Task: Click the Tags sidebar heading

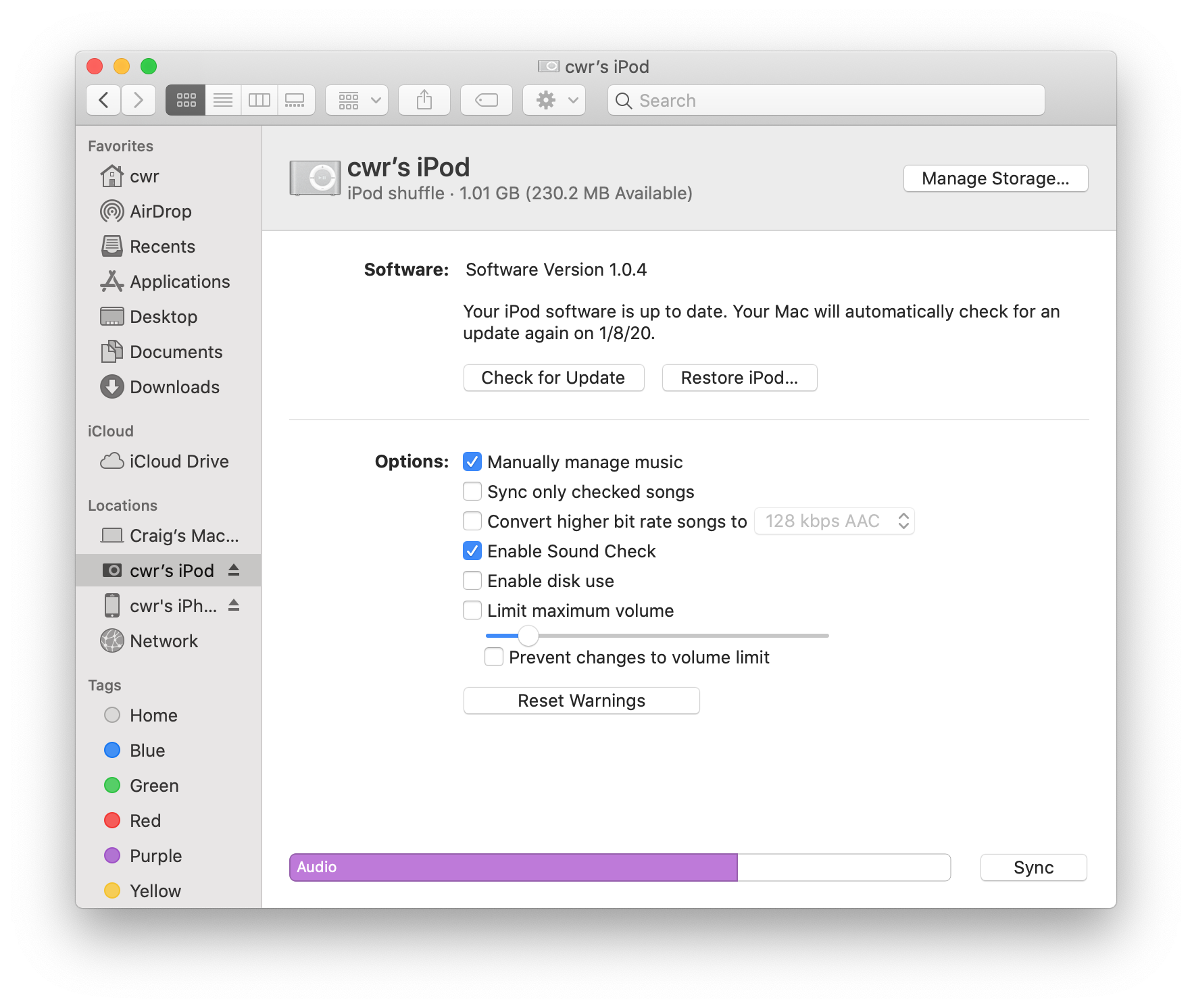Action: pyautogui.click(x=105, y=685)
